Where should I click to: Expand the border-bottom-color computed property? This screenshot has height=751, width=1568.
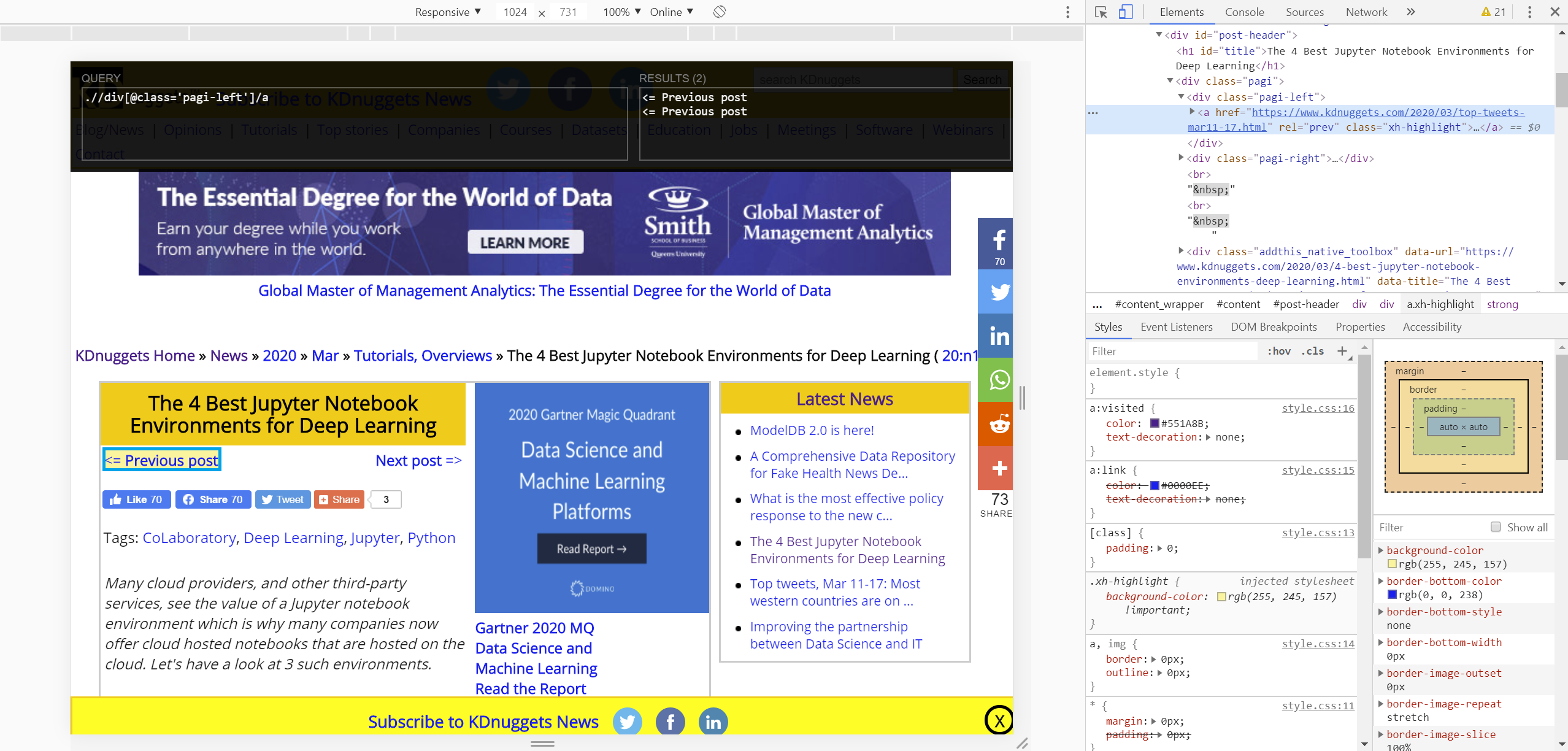point(1381,581)
